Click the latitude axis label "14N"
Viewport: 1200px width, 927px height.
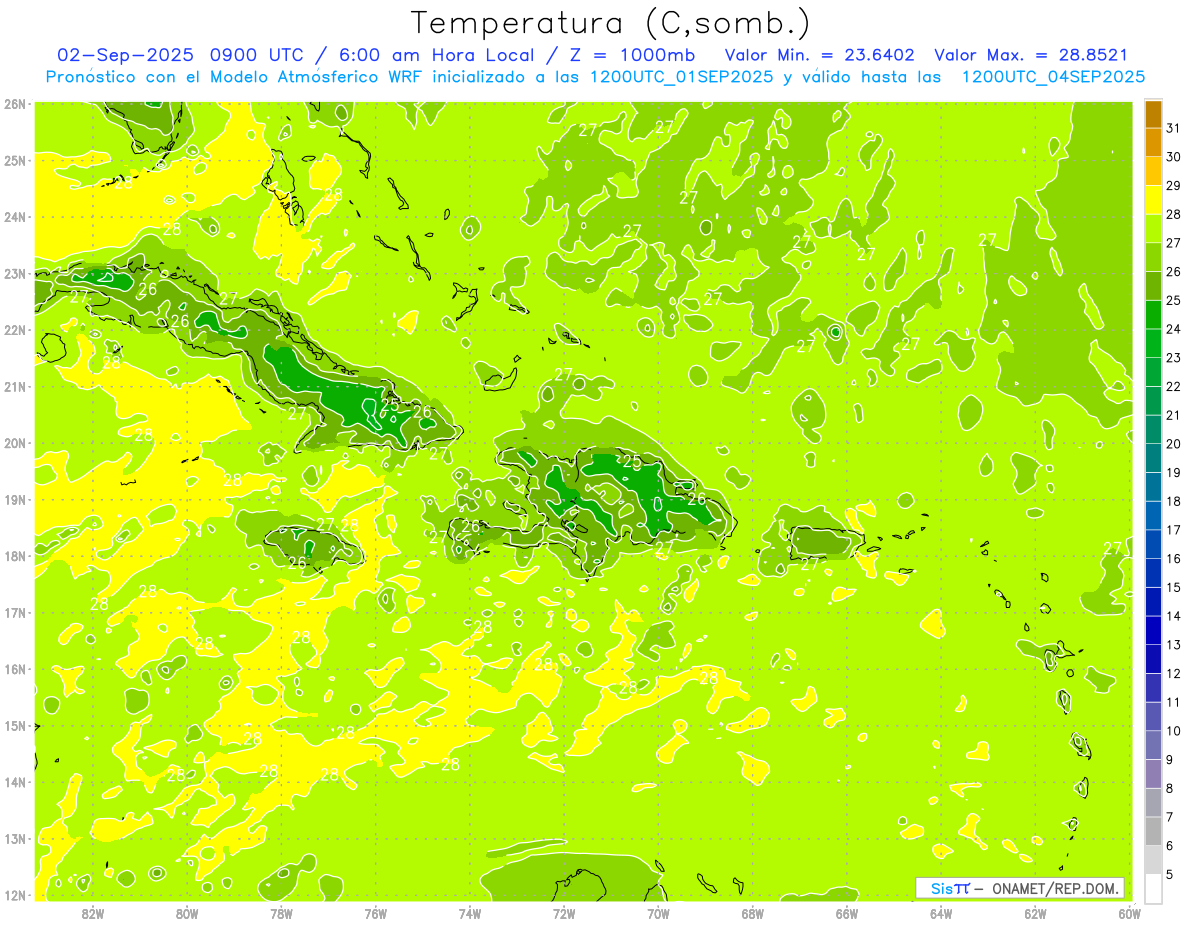(15, 782)
